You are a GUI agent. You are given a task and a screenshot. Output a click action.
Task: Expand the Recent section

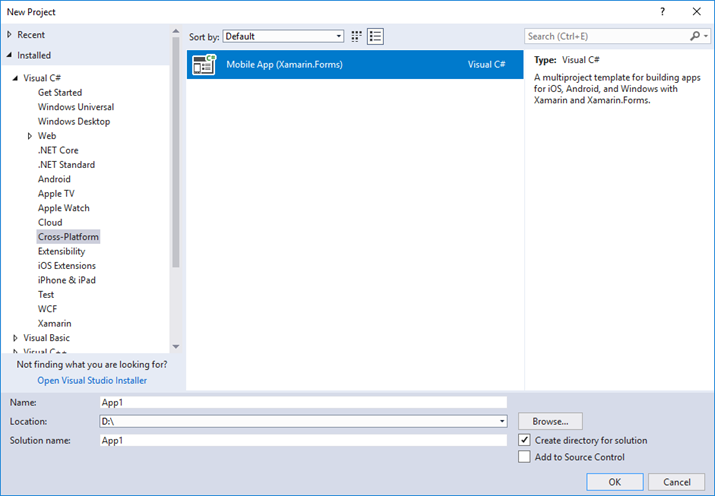point(9,35)
